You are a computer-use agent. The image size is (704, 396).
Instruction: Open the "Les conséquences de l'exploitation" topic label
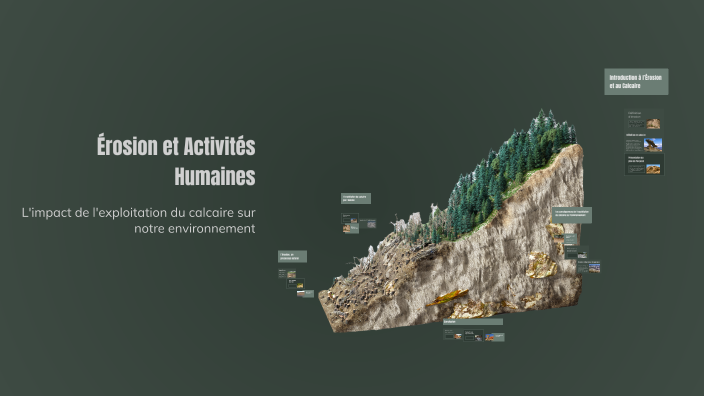pos(572,215)
